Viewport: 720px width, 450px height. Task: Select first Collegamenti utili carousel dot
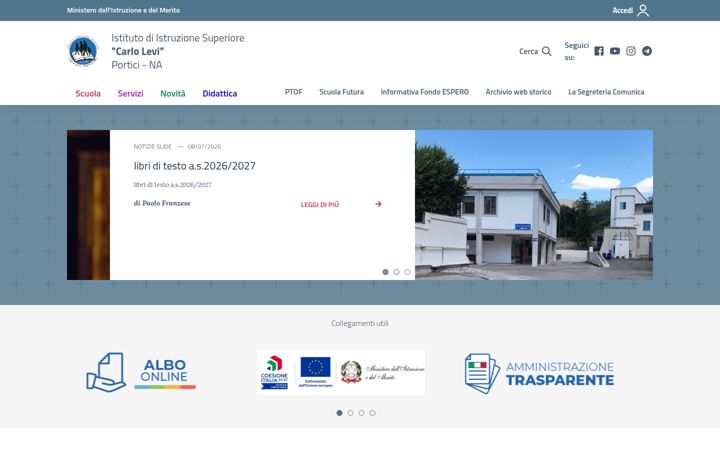(x=339, y=413)
